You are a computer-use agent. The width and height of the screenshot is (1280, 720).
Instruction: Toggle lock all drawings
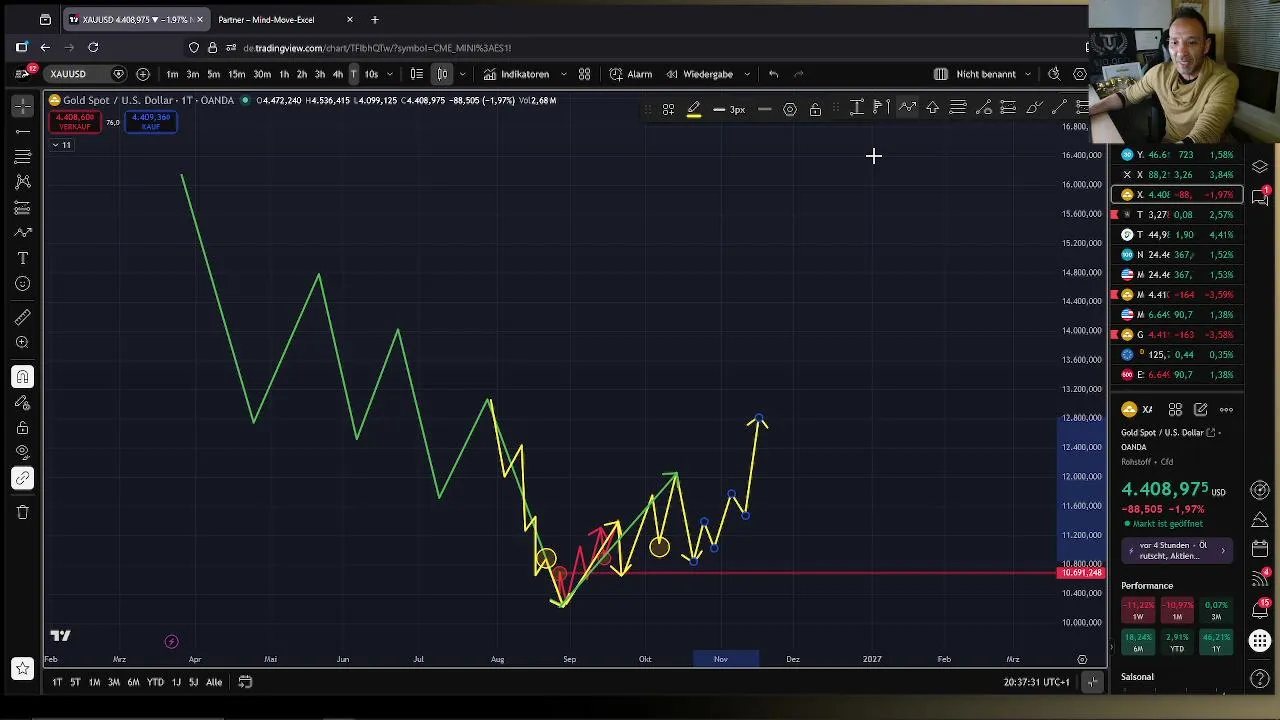pyautogui.click(x=22, y=428)
